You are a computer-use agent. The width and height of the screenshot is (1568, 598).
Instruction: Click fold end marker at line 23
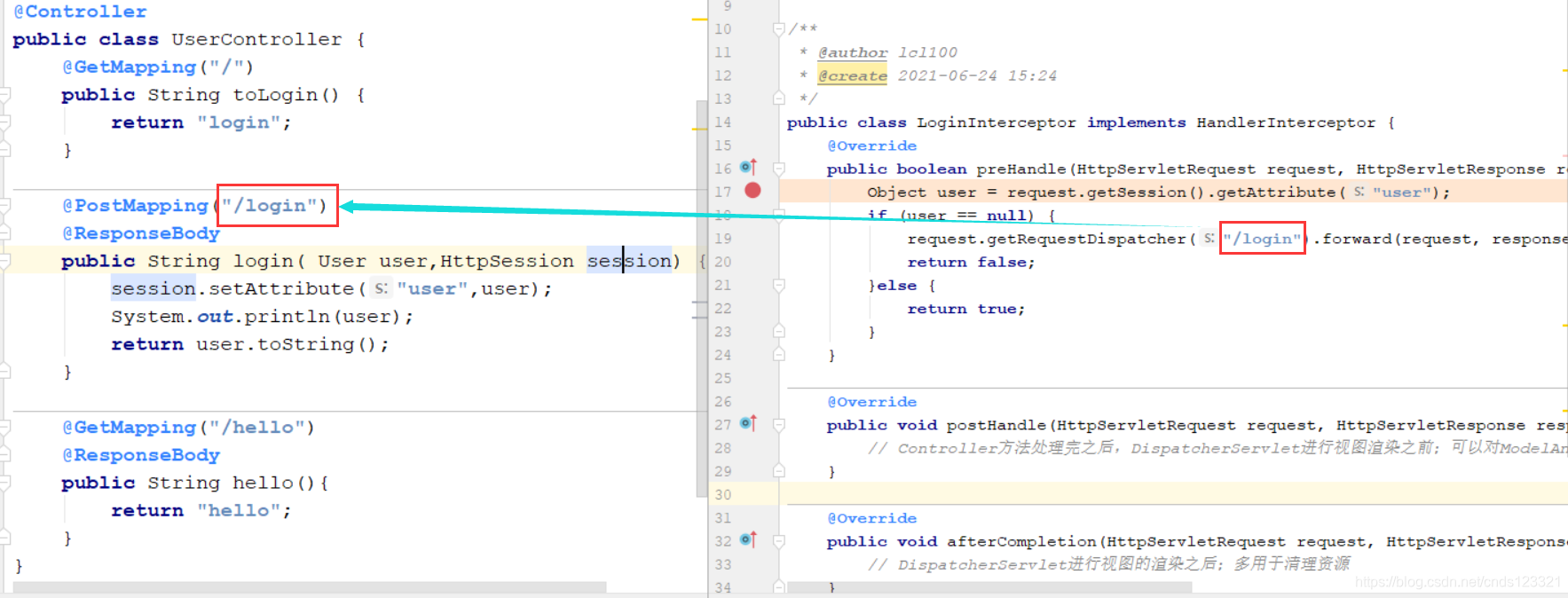(x=778, y=331)
